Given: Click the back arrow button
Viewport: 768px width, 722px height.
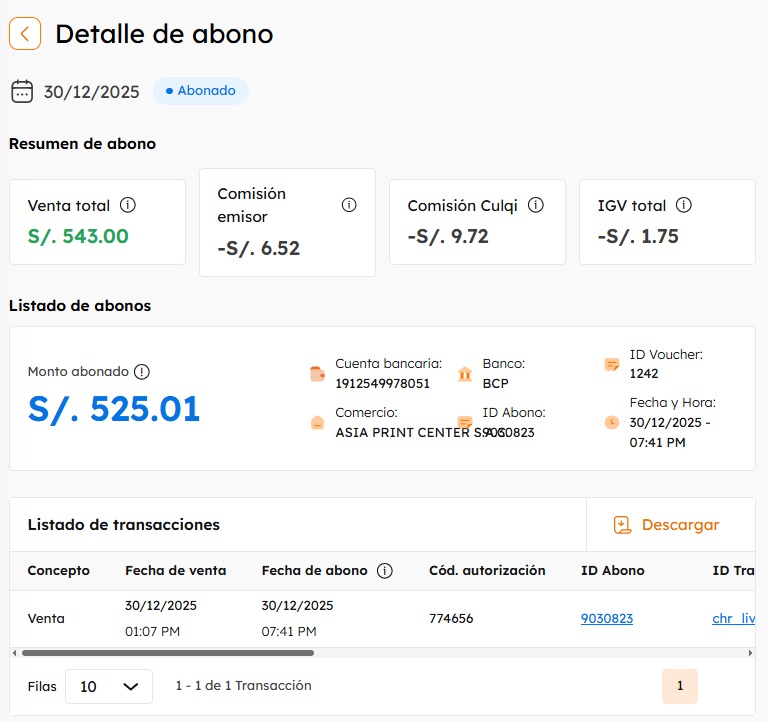Looking at the screenshot, I should tap(25, 33).
